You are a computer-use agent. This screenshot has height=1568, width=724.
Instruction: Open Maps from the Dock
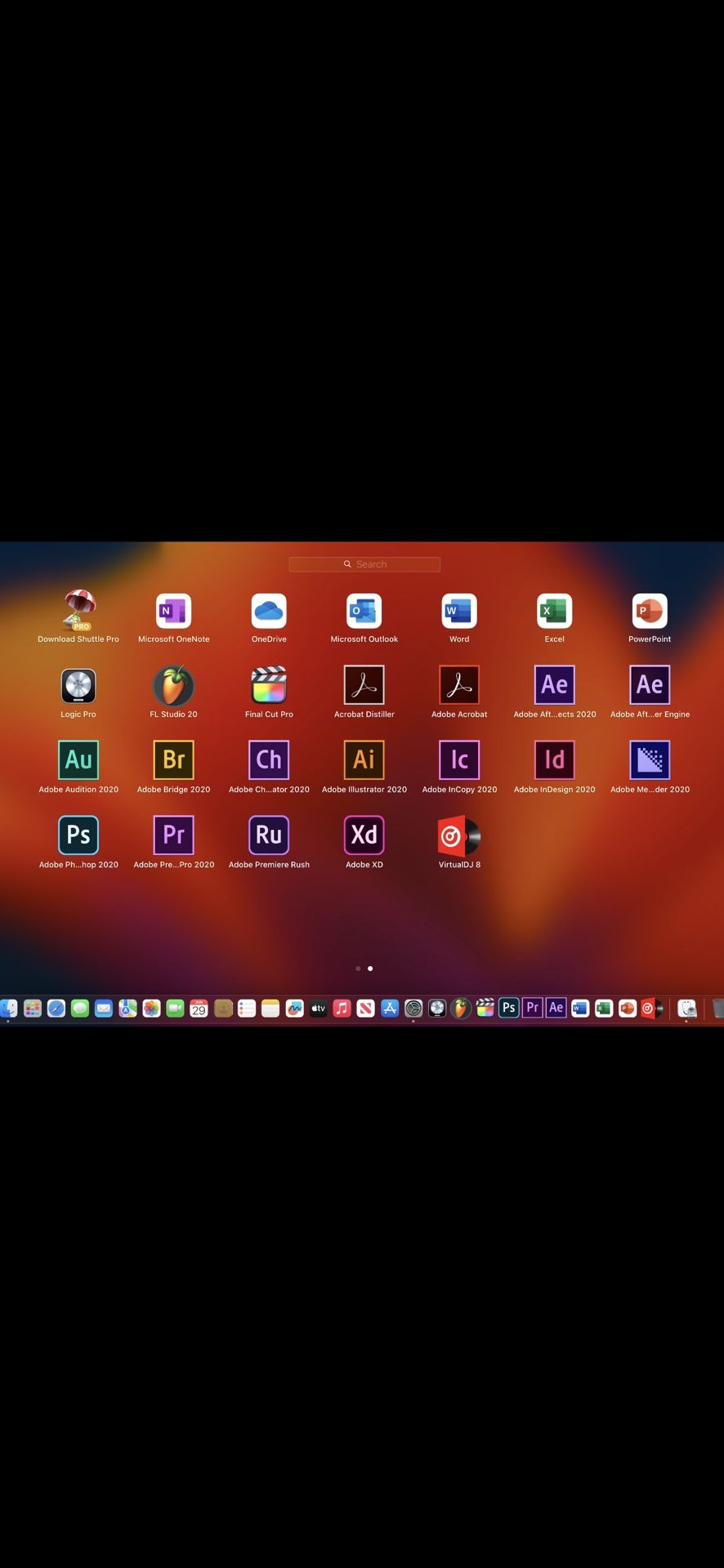(x=127, y=1009)
